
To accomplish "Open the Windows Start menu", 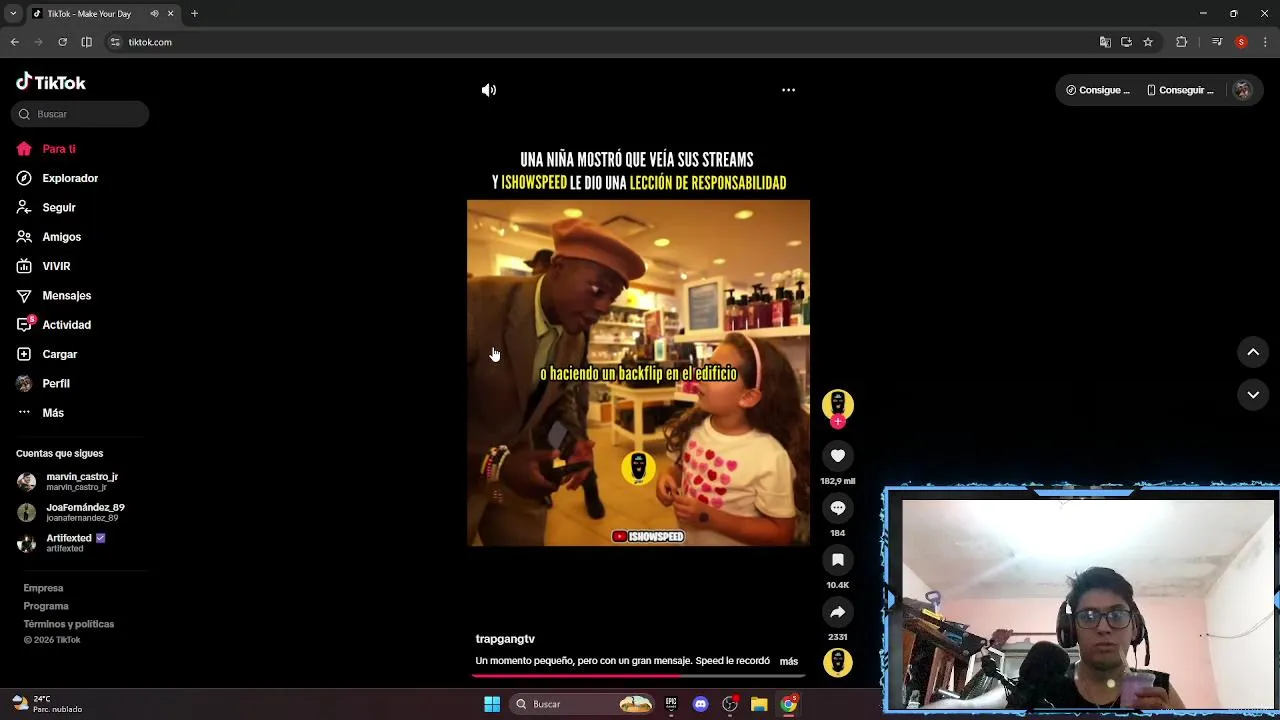I will (492, 704).
